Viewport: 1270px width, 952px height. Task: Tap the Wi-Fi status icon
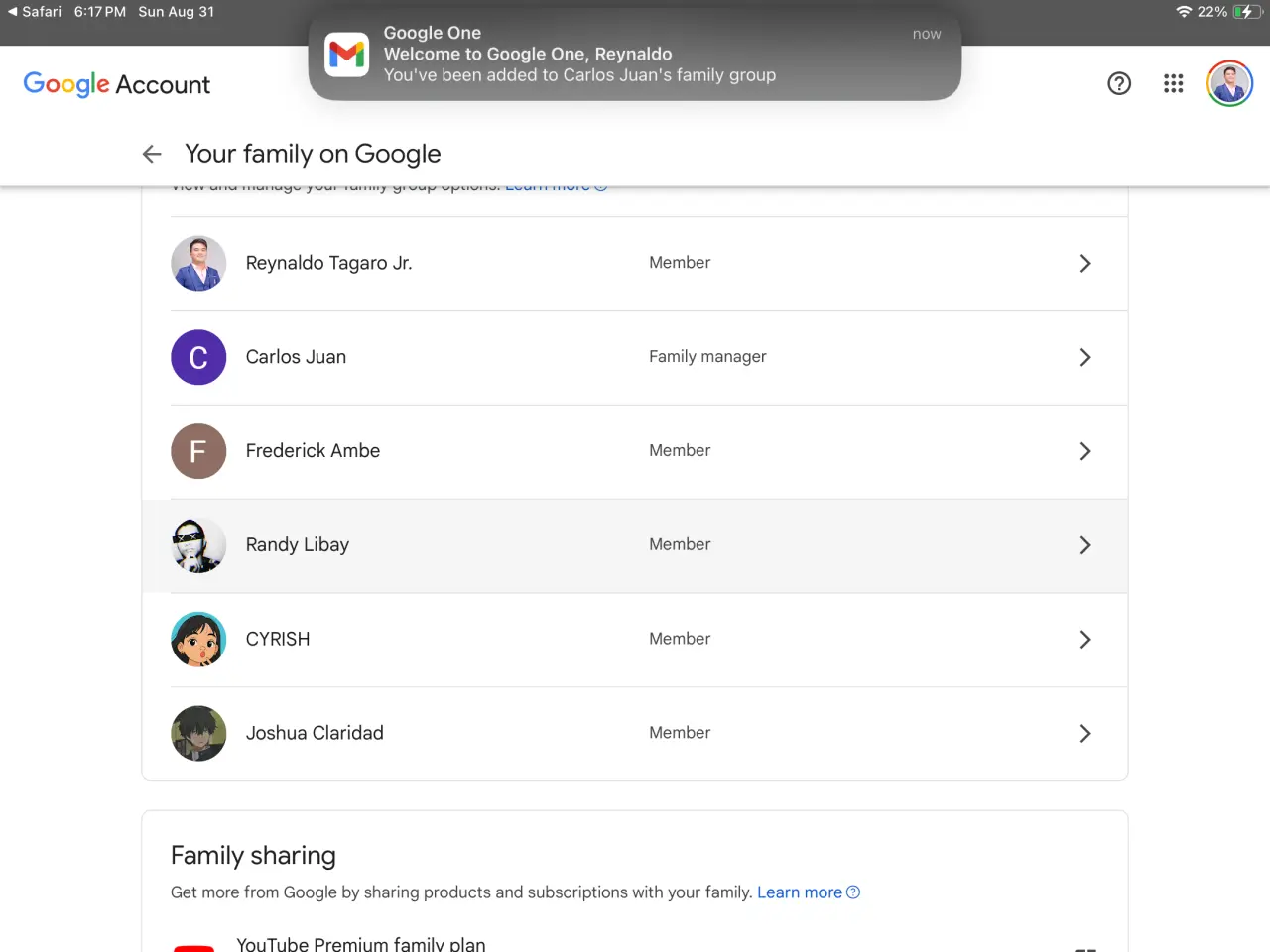click(1184, 12)
